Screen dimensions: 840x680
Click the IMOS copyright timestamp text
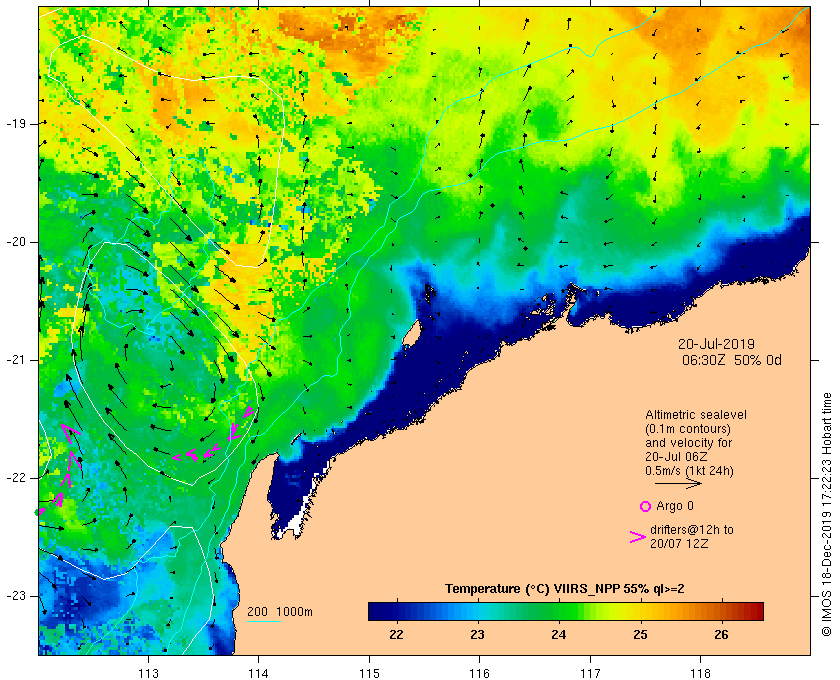coord(827,514)
